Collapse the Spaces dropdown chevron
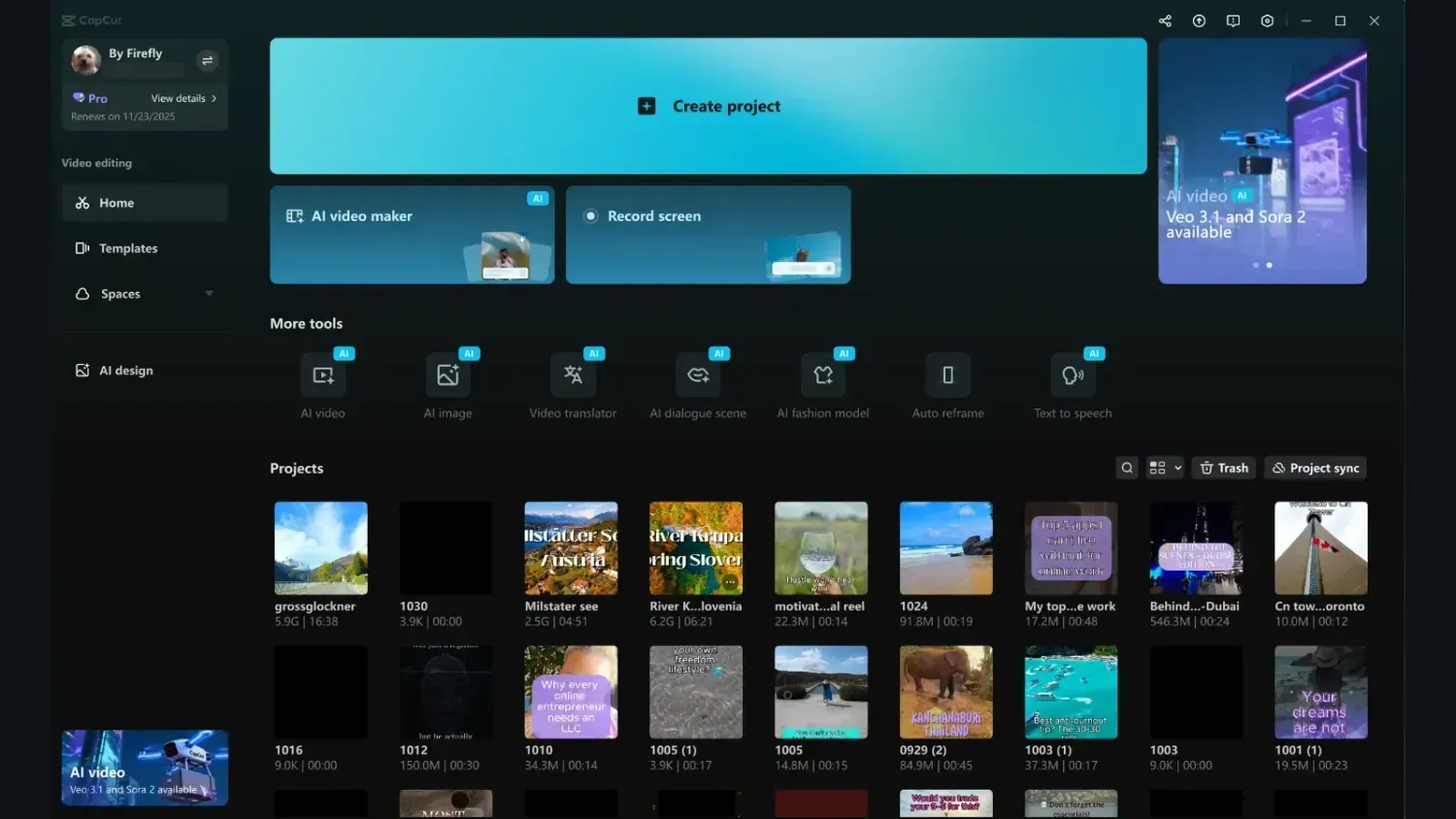Image resolution: width=1456 pixels, height=819 pixels. [x=209, y=293]
